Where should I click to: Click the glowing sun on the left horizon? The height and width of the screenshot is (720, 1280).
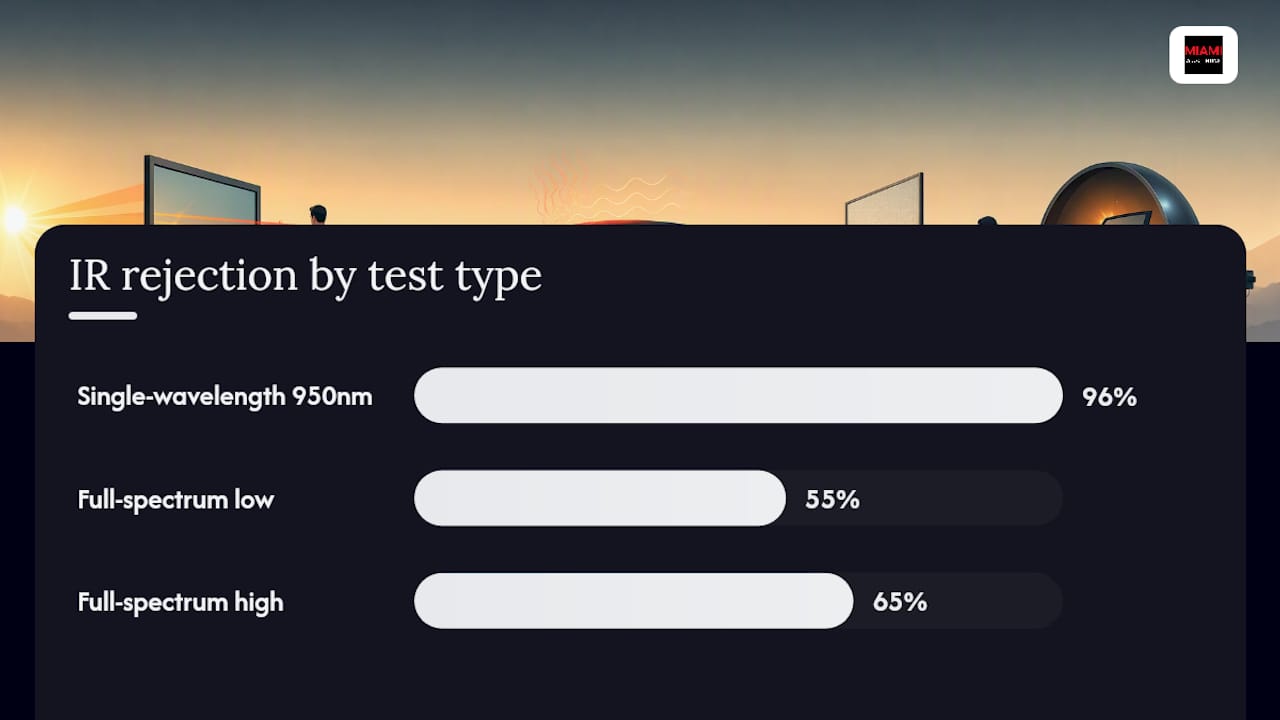click(14, 219)
